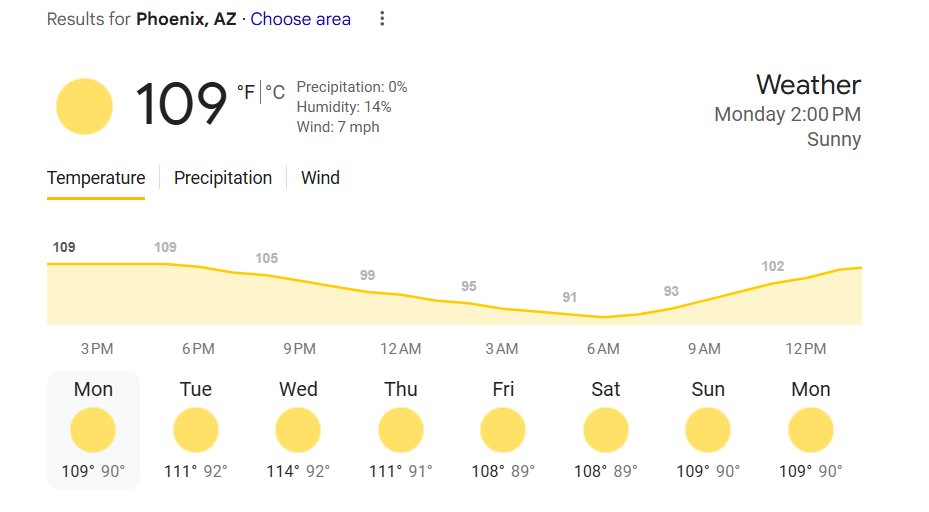Switch to the Wind tab
929x512 pixels.
[x=320, y=178]
